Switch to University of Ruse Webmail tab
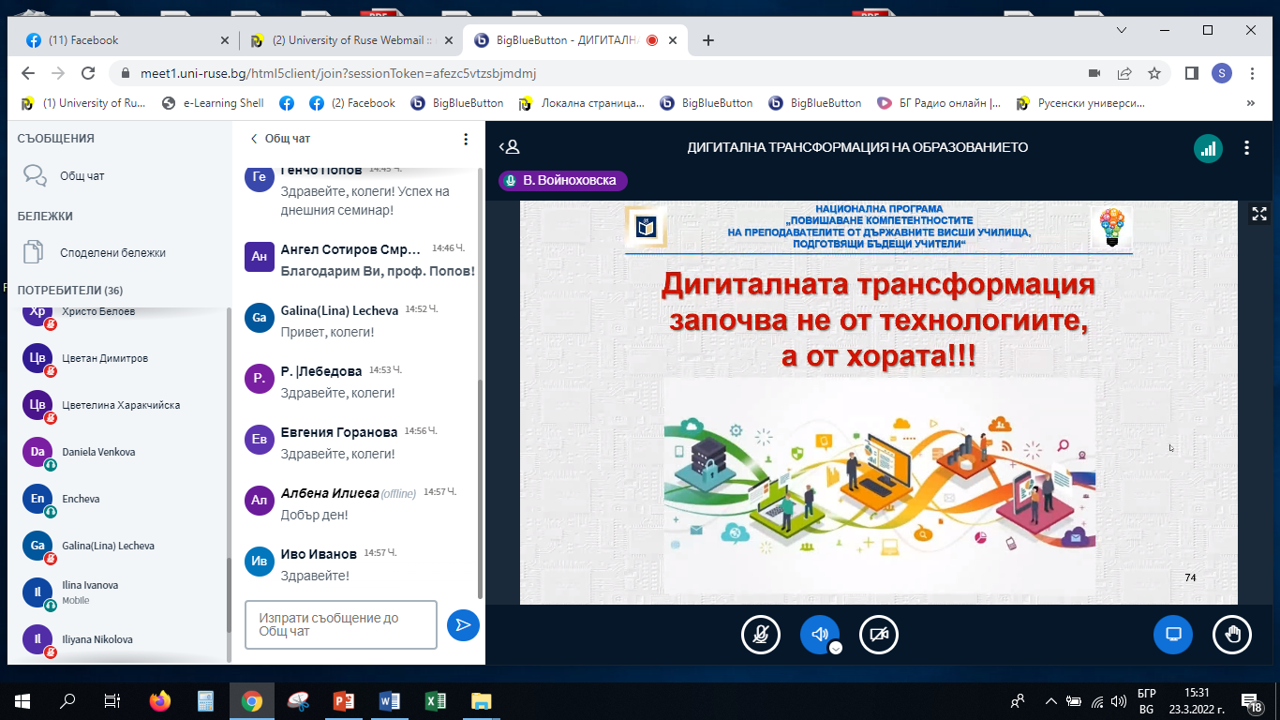The width and height of the screenshot is (1280, 720). pyautogui.click(x=350, y=41)
